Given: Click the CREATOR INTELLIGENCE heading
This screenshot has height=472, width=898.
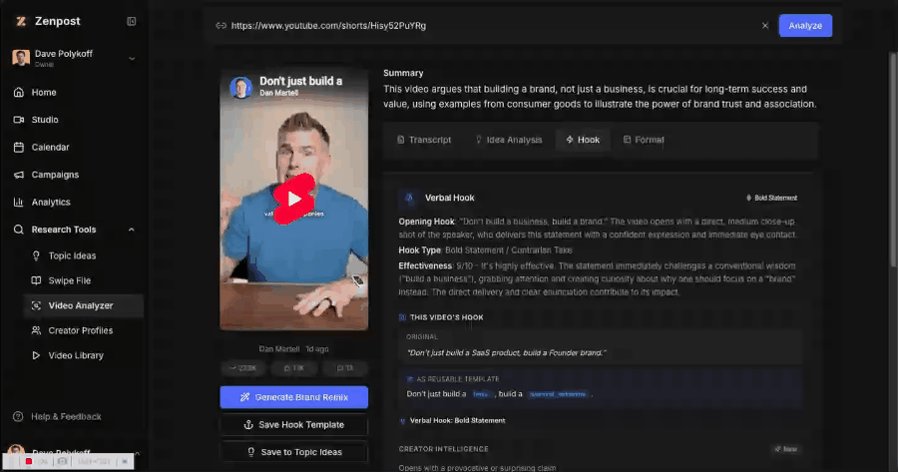Looking at the screenshot, I should (x=443, y=449).
